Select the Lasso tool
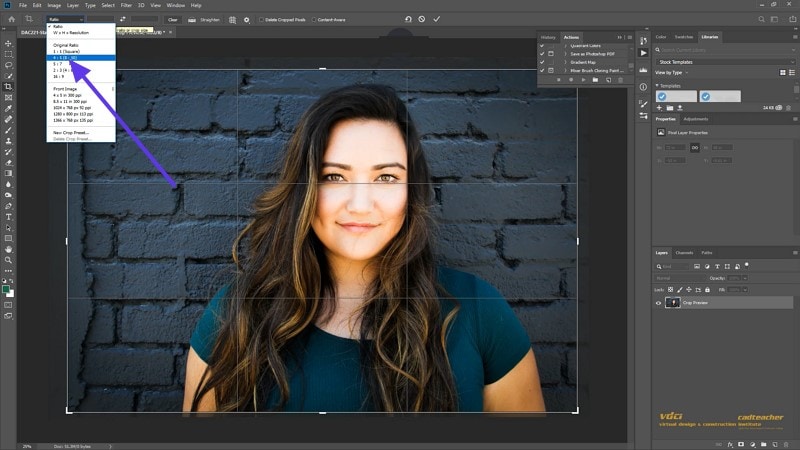This screenshot has width=800, height=450. tap(8, 65)
